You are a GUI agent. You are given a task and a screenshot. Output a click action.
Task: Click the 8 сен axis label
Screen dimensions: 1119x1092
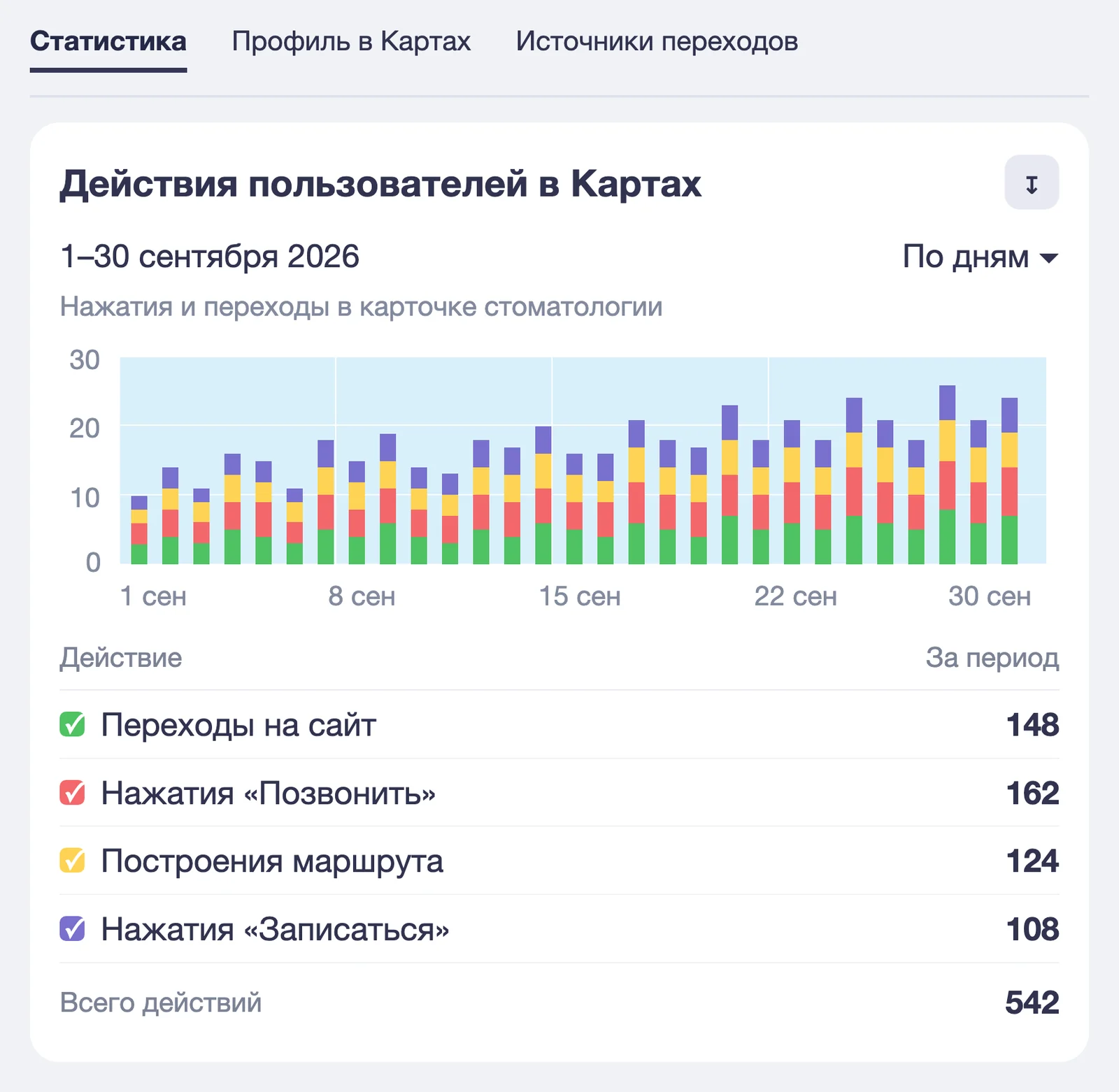362,596
